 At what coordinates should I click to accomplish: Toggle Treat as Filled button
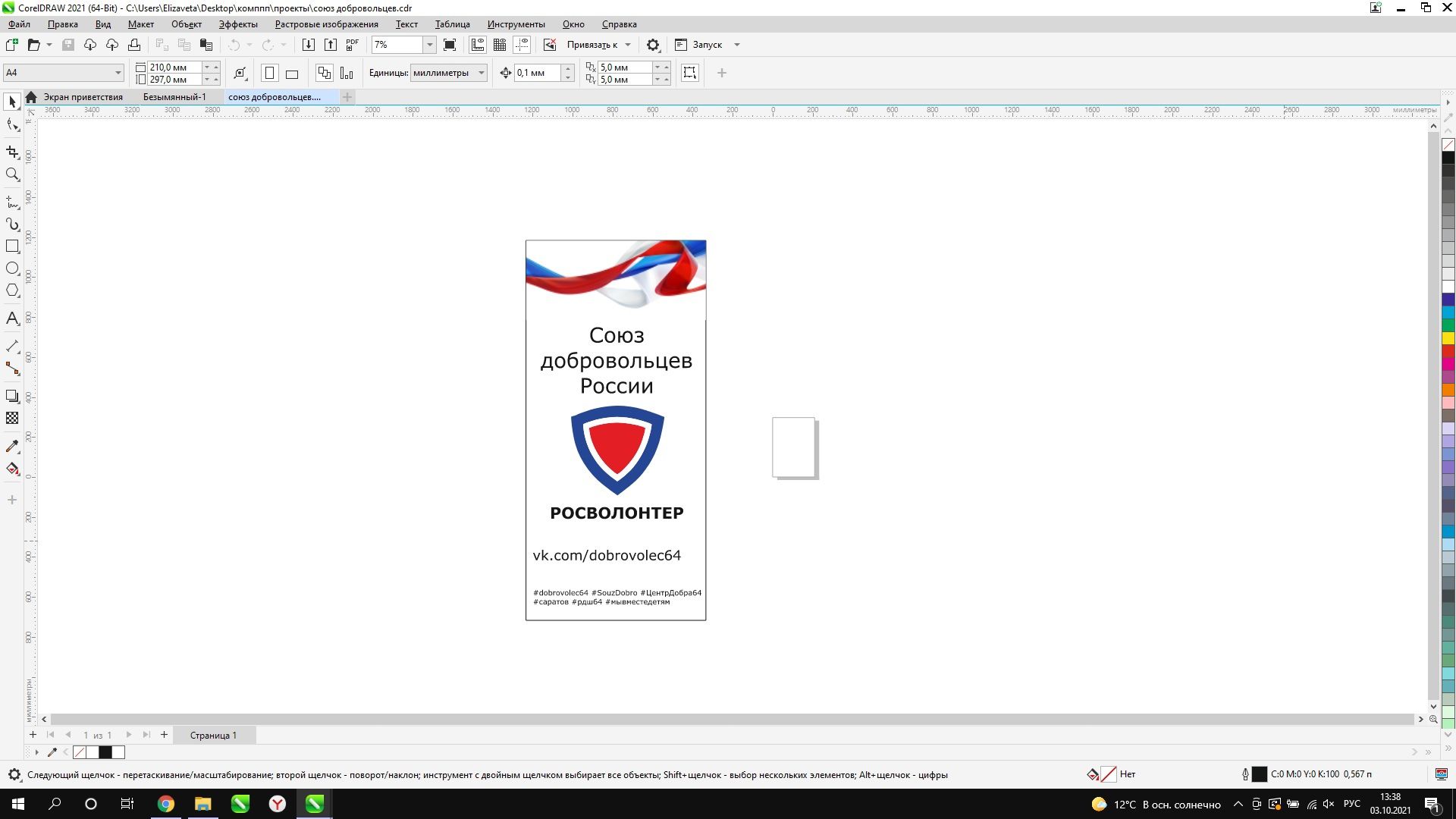point(689,73)
